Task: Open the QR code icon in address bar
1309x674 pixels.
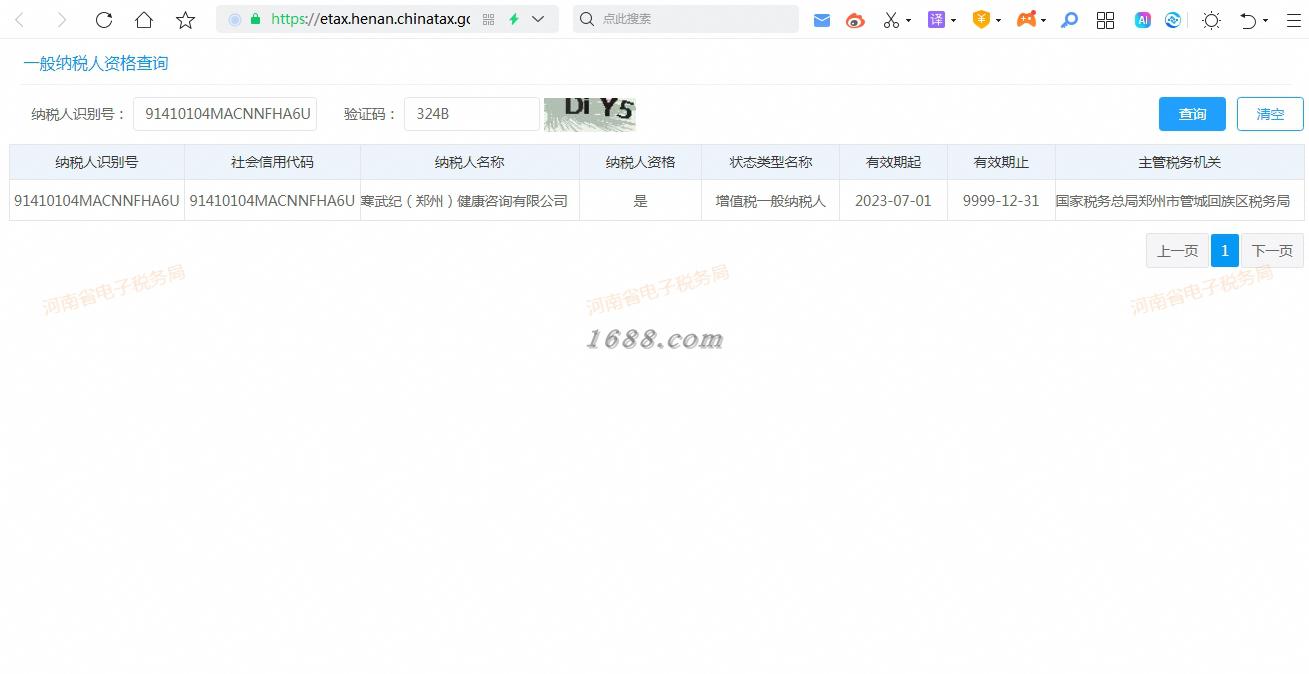Action: [488, 19]
